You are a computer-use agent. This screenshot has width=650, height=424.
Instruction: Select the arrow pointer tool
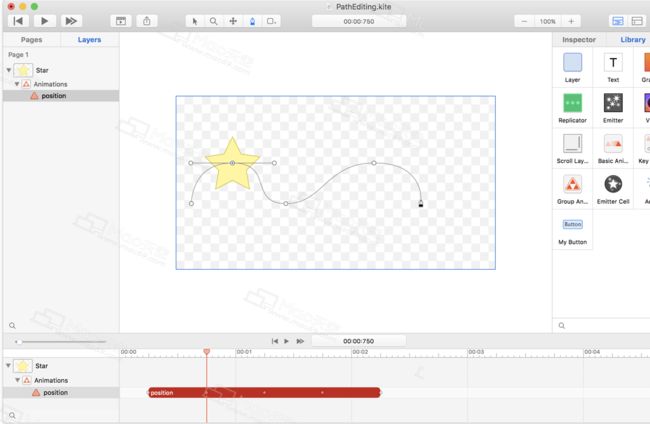pyautogui.click(x=195, y=21)
